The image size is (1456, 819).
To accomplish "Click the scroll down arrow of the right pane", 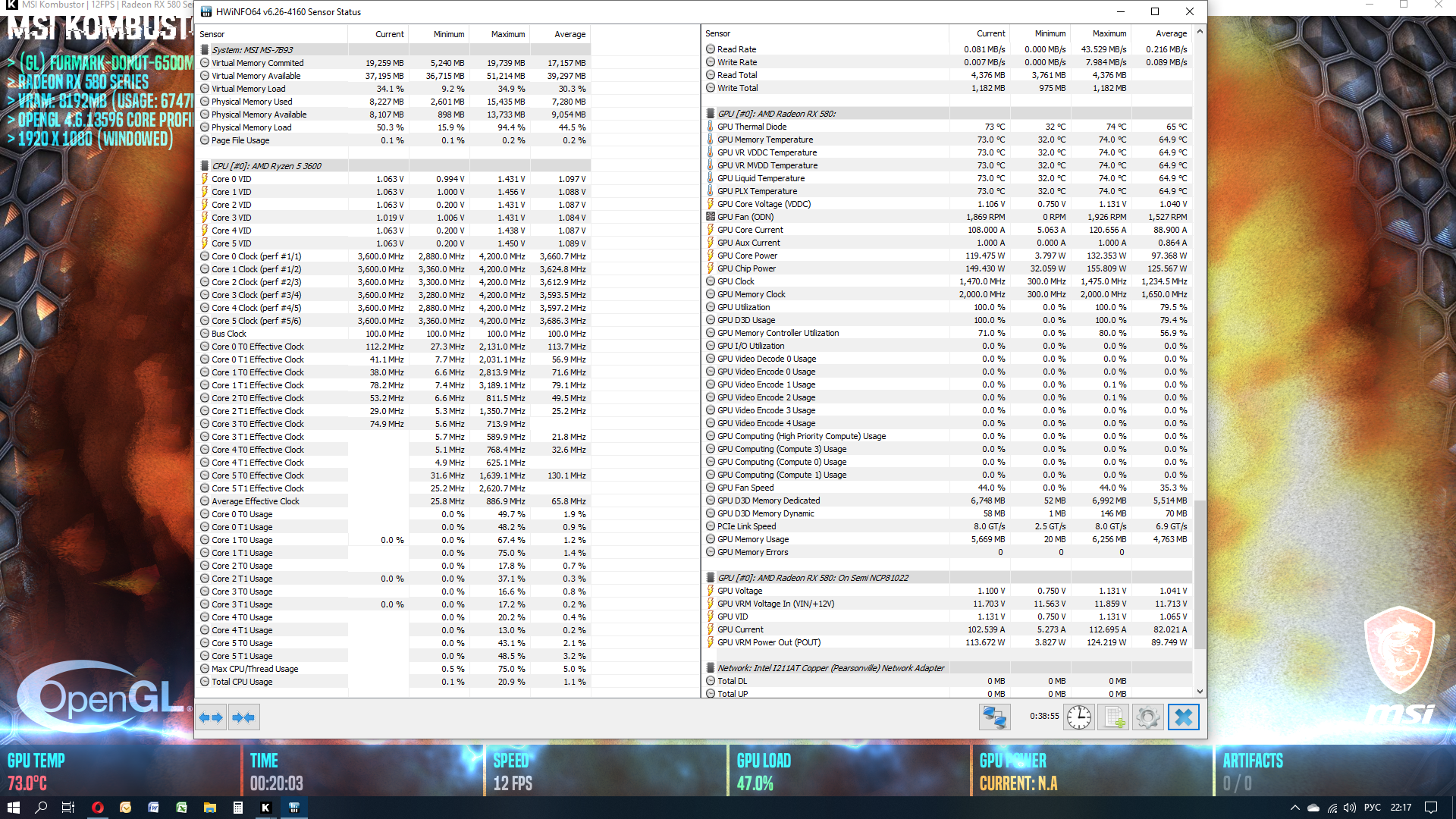I will (x=1200, y=692).
